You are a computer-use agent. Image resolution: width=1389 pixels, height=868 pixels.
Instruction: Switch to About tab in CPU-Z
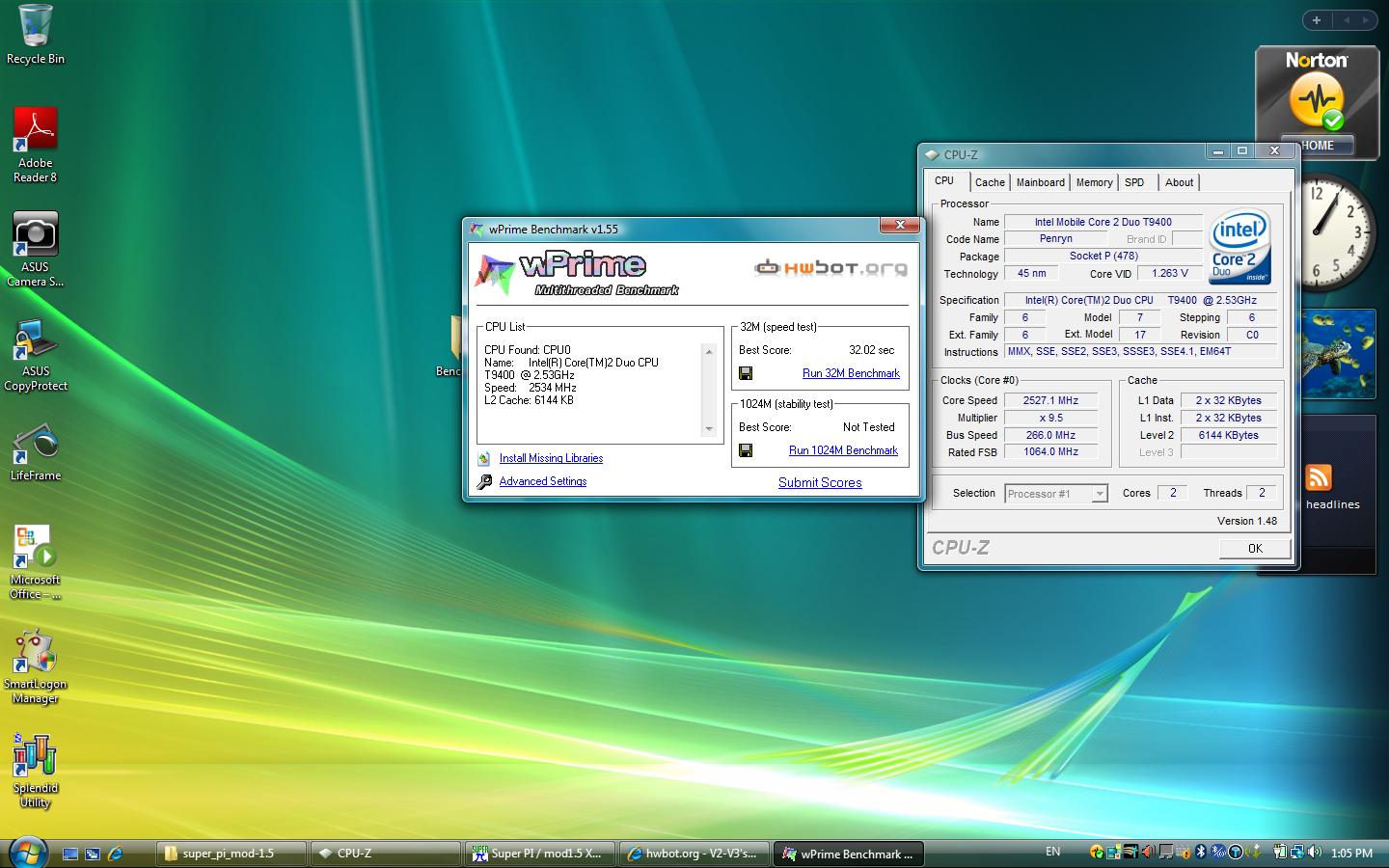(1179, 182)
